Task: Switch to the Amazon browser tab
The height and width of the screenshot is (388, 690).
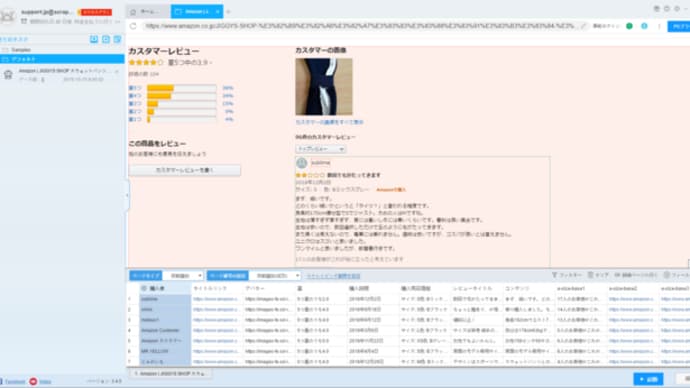Action: click(197, 11)
